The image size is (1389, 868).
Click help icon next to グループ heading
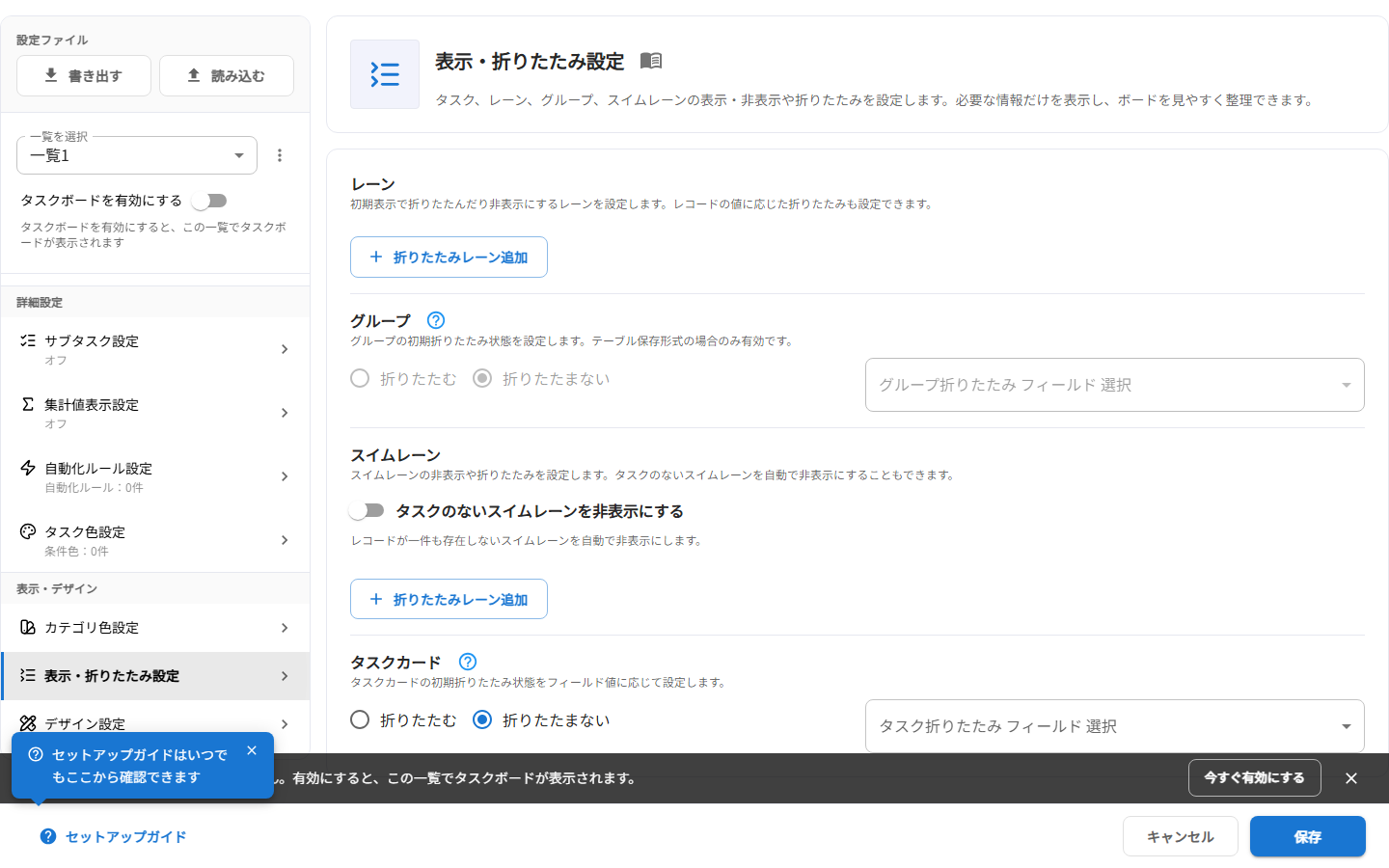click(x=436, y=320)
